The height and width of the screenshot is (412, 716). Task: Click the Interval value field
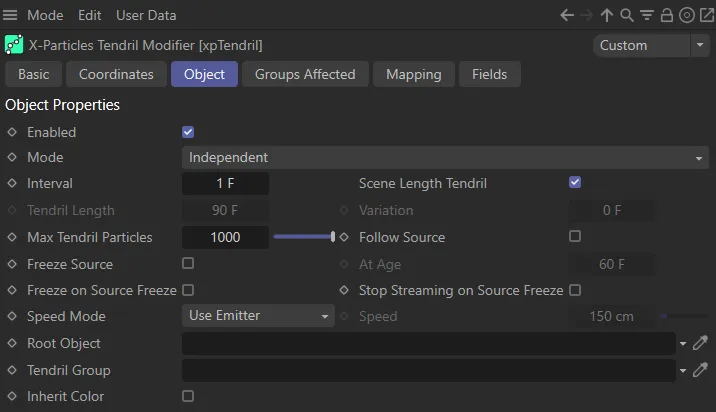225,183
